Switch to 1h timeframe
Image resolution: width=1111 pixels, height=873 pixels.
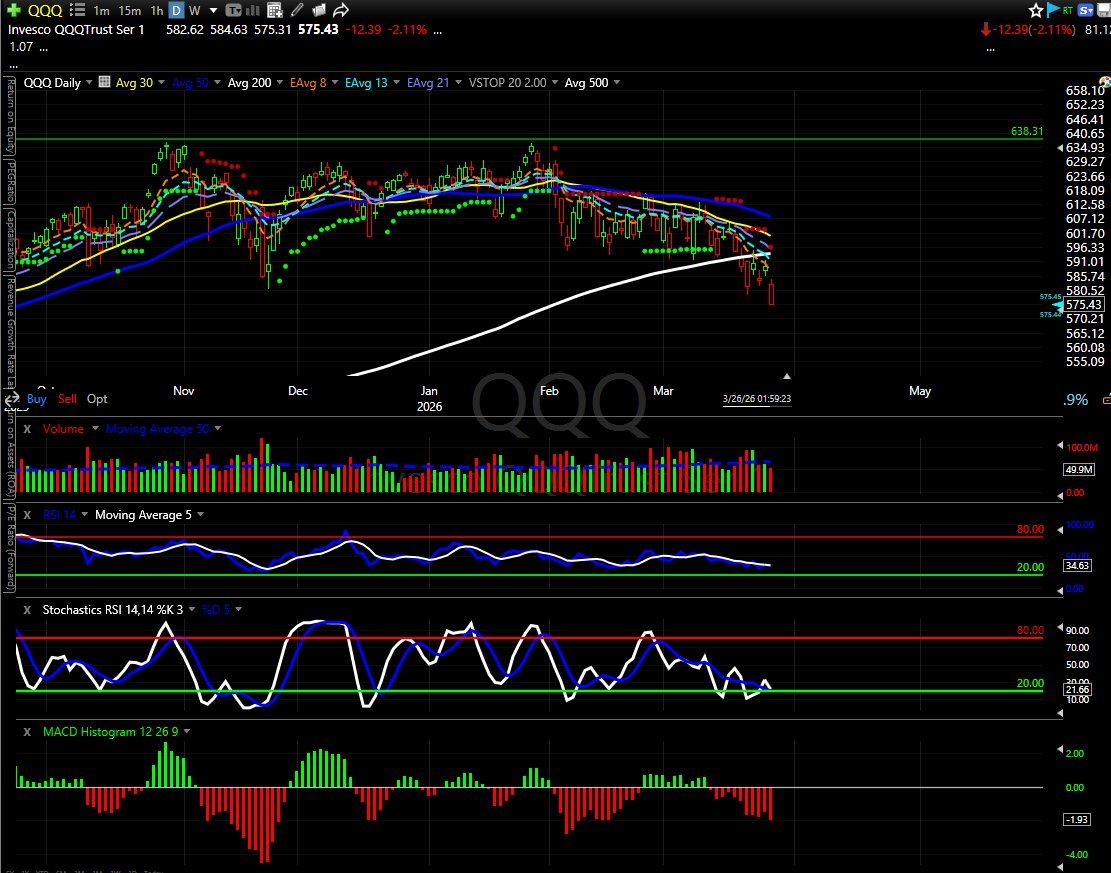(x=157, y=11)
